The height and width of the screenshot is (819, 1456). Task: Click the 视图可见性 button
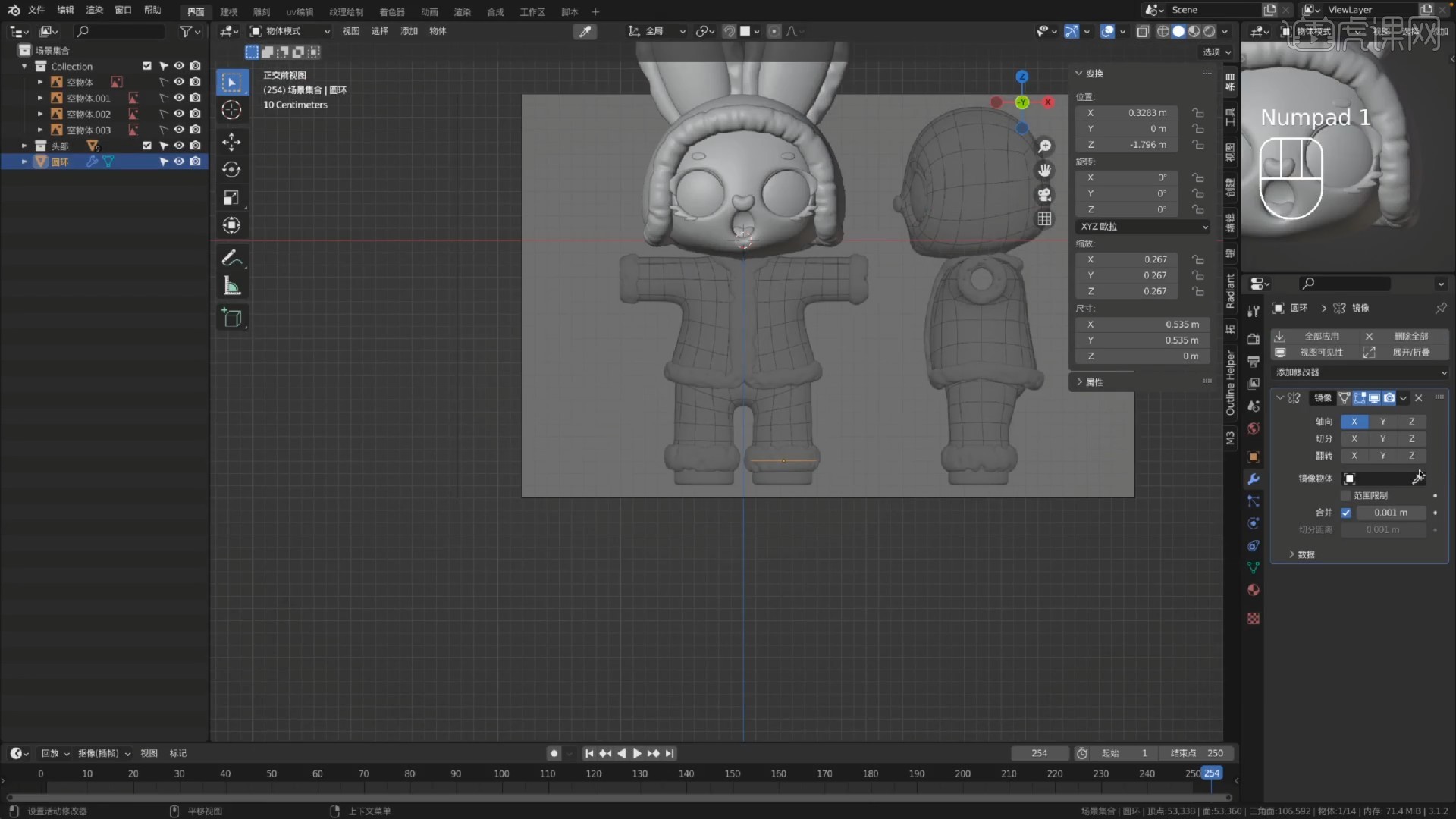coord(1314,353)
